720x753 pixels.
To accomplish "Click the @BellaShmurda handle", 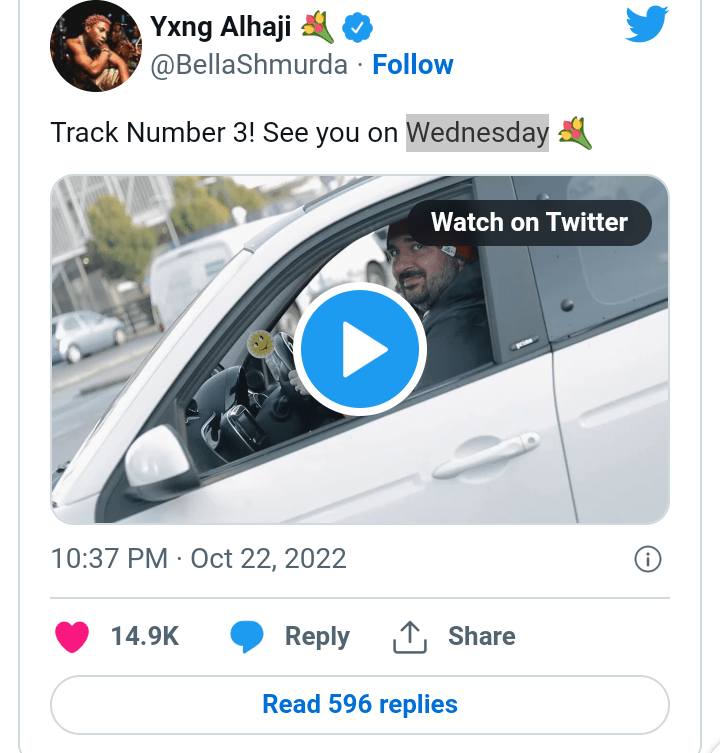I will click(x=249, y=65).
